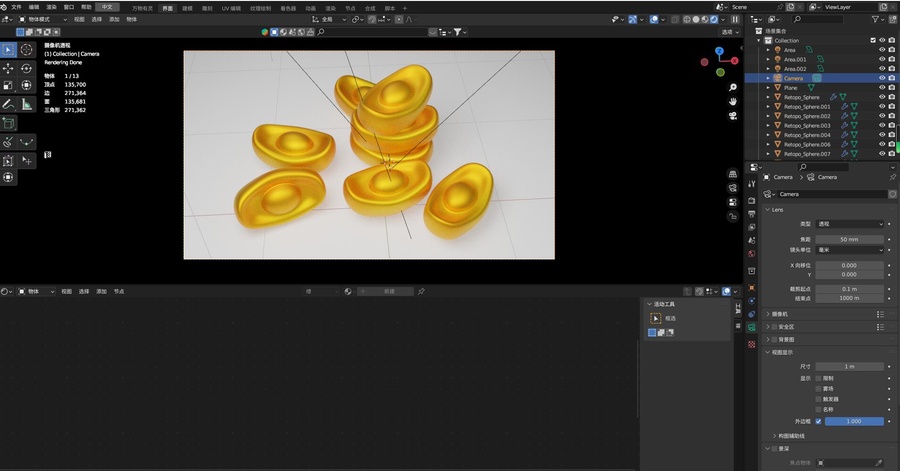
Task: Select the Measure ruler tool
Action: [26, 104]
